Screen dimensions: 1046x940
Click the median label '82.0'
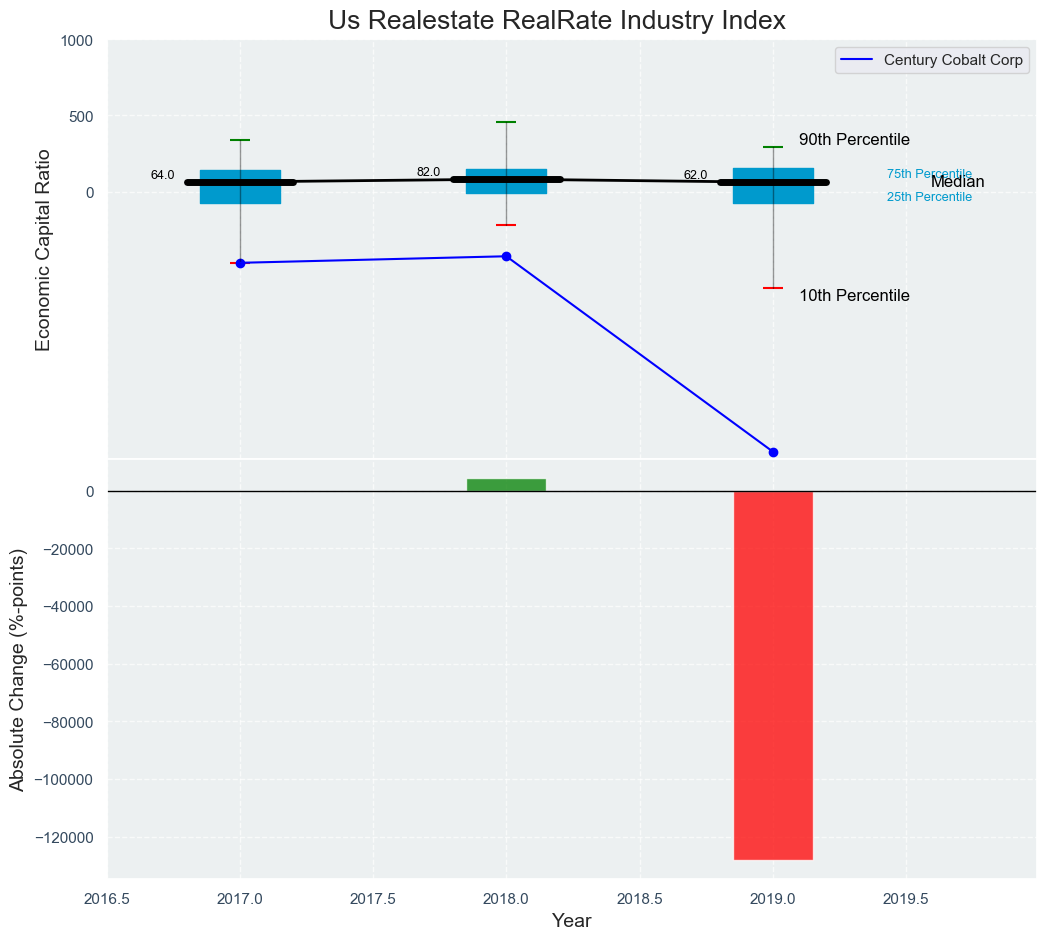[428, 172]
